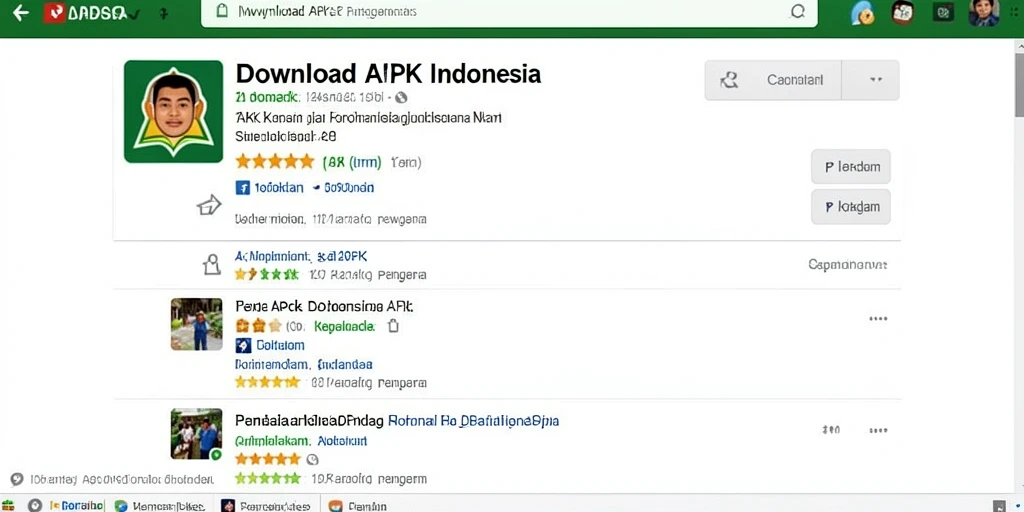Open the three-dots menu for Pene APck row
The height and width of the screenshot is (512, 1024).
pyautogui.click(x=878, y=319)
